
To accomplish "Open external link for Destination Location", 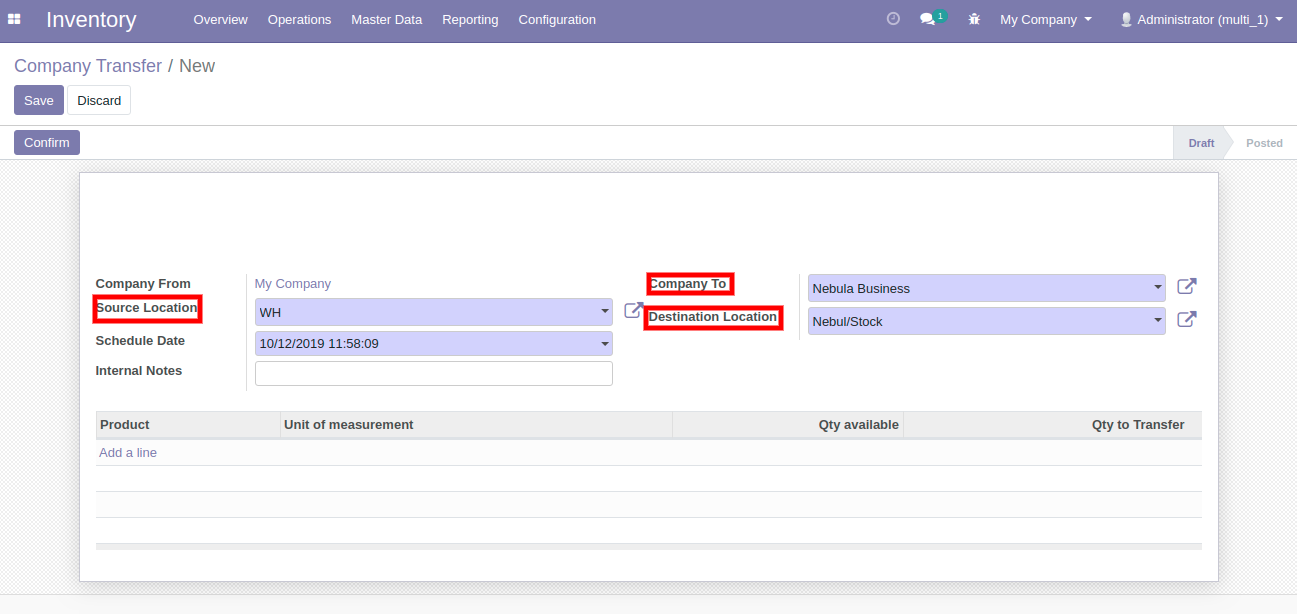I will point(1186,320).
